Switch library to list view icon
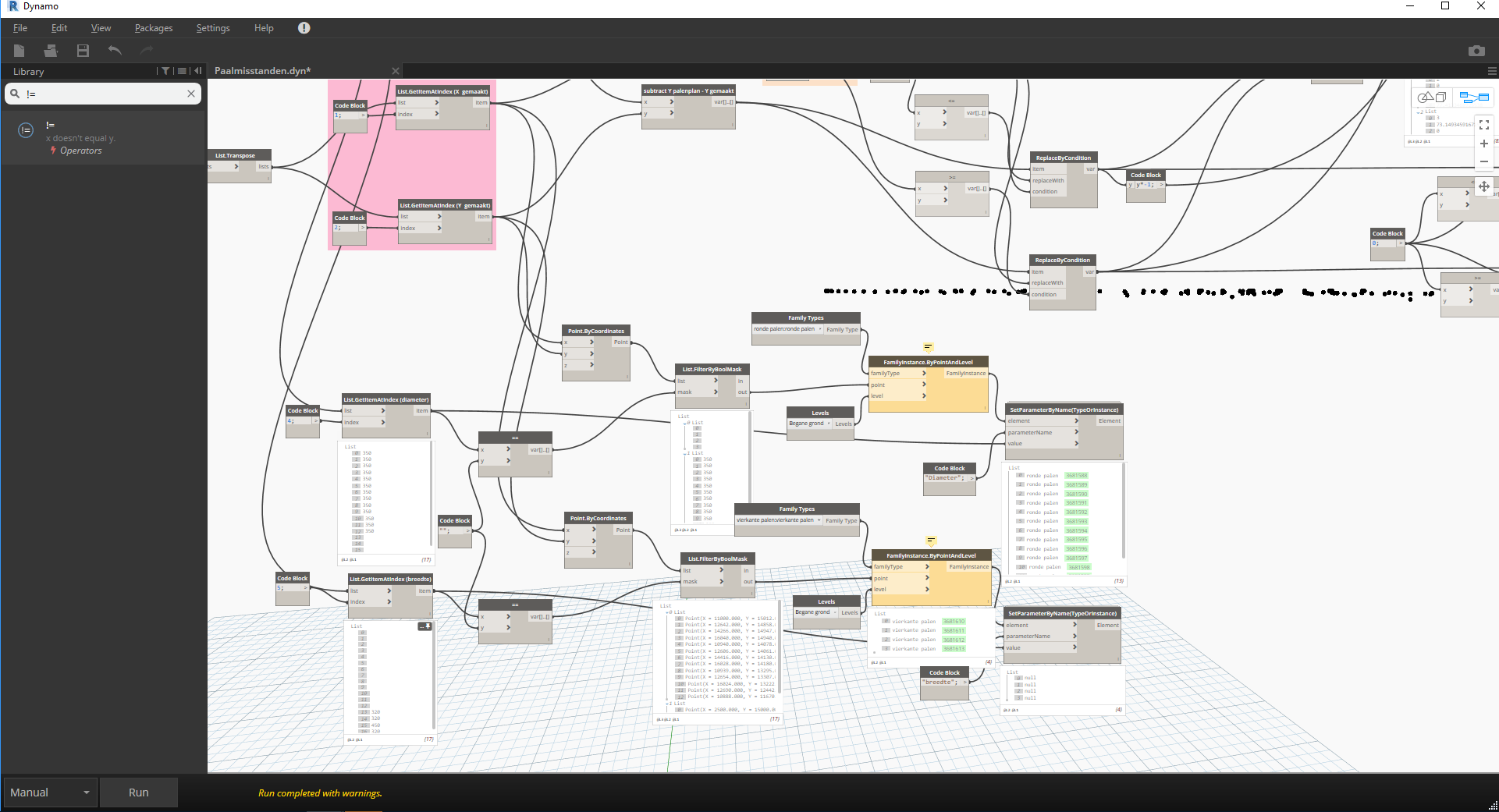The height and width of the screenshot is (812, 1499). 182,71
